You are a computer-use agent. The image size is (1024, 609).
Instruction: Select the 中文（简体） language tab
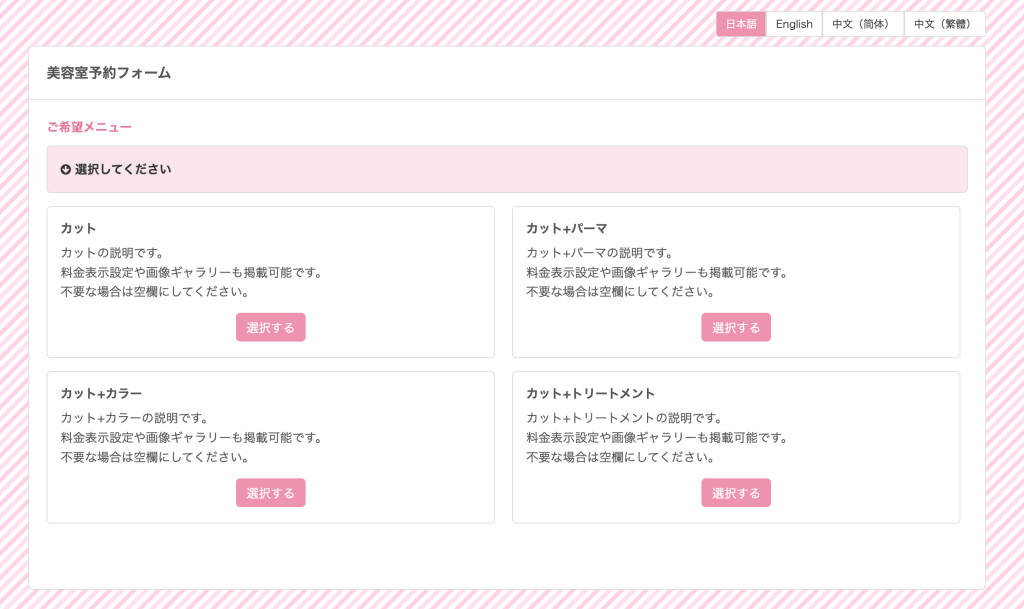point(862,24)
